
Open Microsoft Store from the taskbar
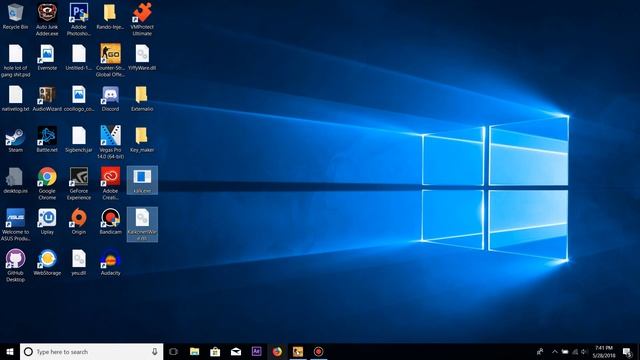coord(215,351)
